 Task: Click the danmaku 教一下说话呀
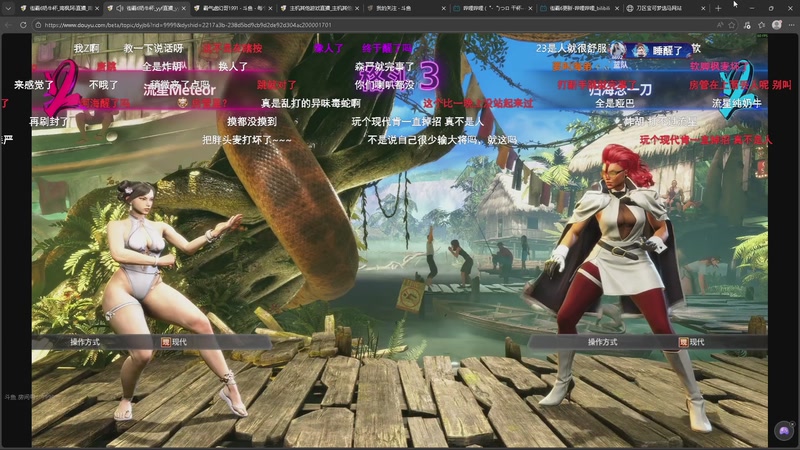pos(153,48)
